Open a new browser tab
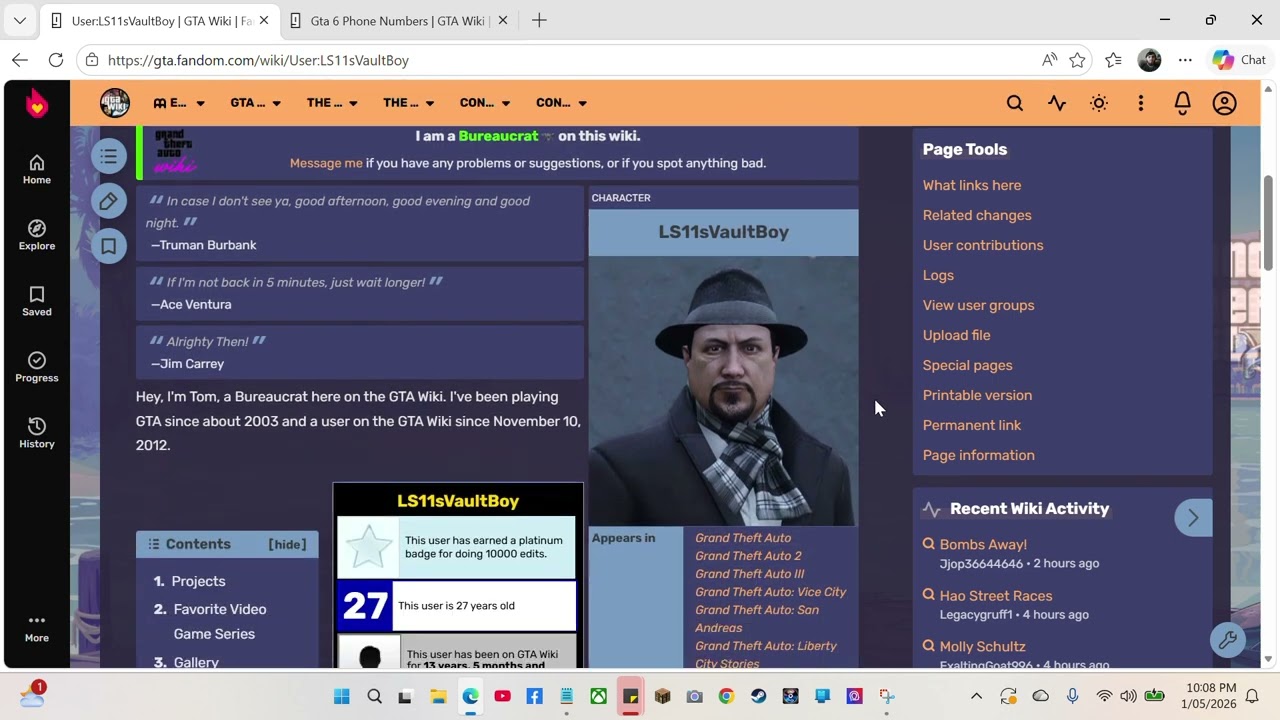The width and height of the screenshot is (1280, 720). coord(539,20)
